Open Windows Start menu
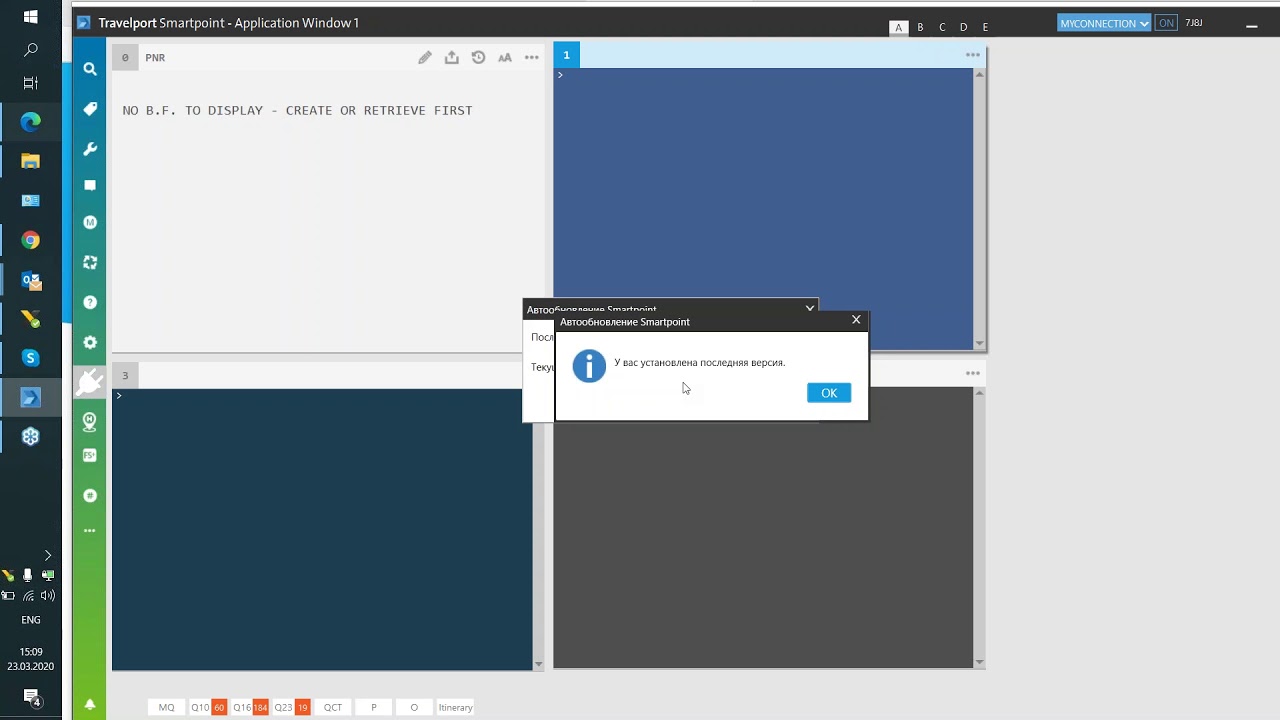The height and width of the screenshot is (720, 1280). point(31,17)
